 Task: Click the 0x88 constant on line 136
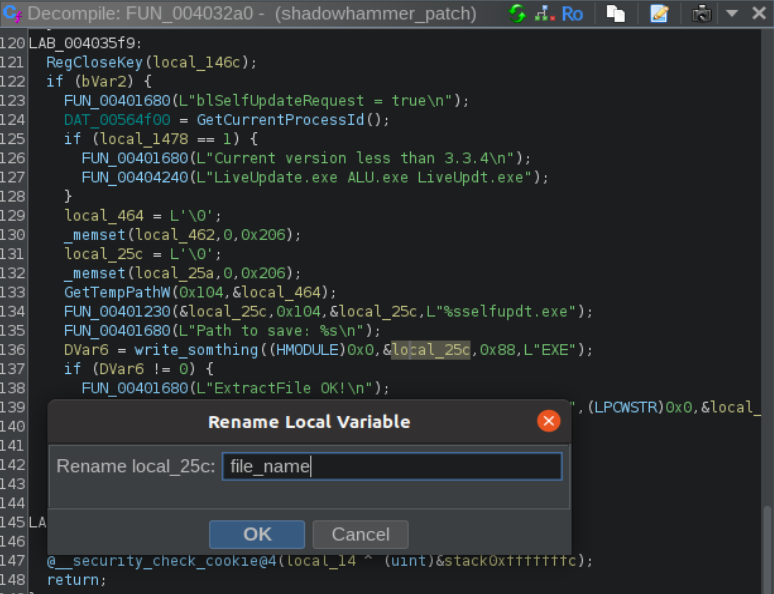tap(497, 350)
